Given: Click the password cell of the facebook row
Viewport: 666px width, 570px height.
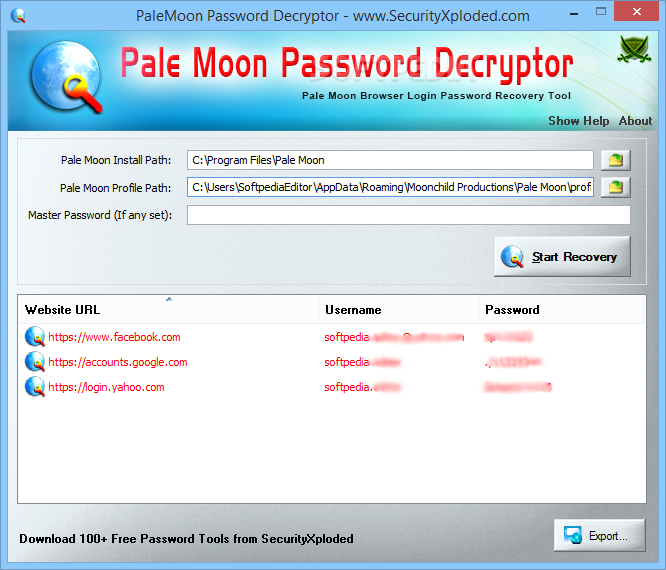Looking at the screenshot, I should coord(508,337).
